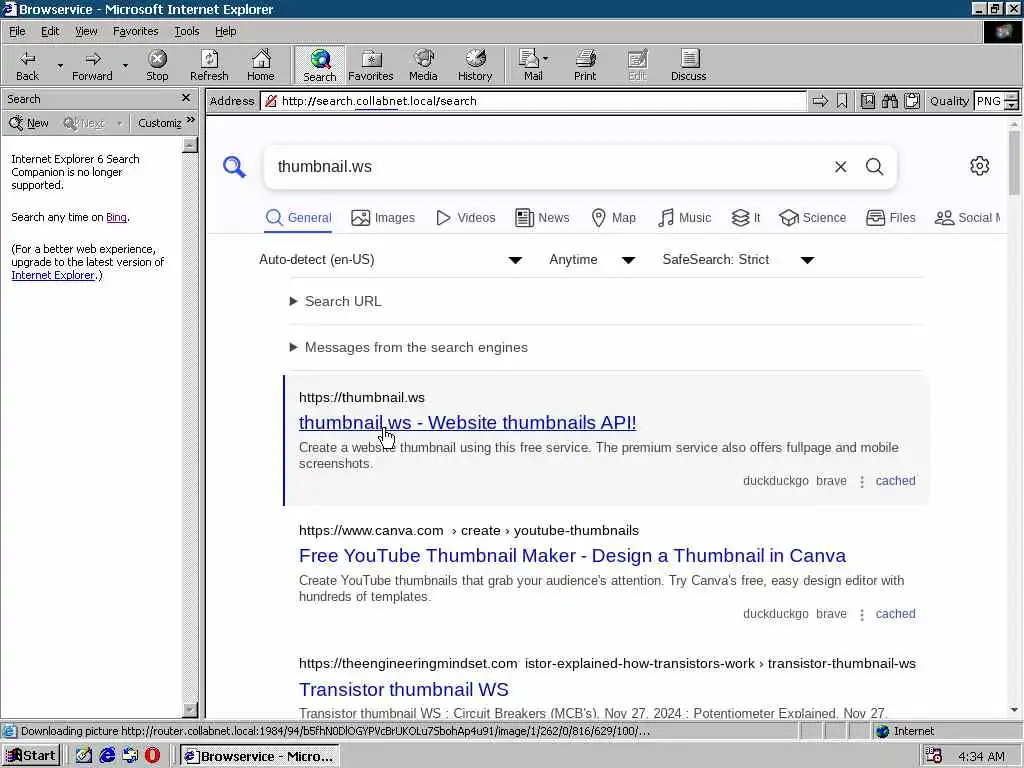Open Free YouTube Thumbnail Maker Canva link
The width and height of the screenshot is (1024, 768).
tap(572, 556)
